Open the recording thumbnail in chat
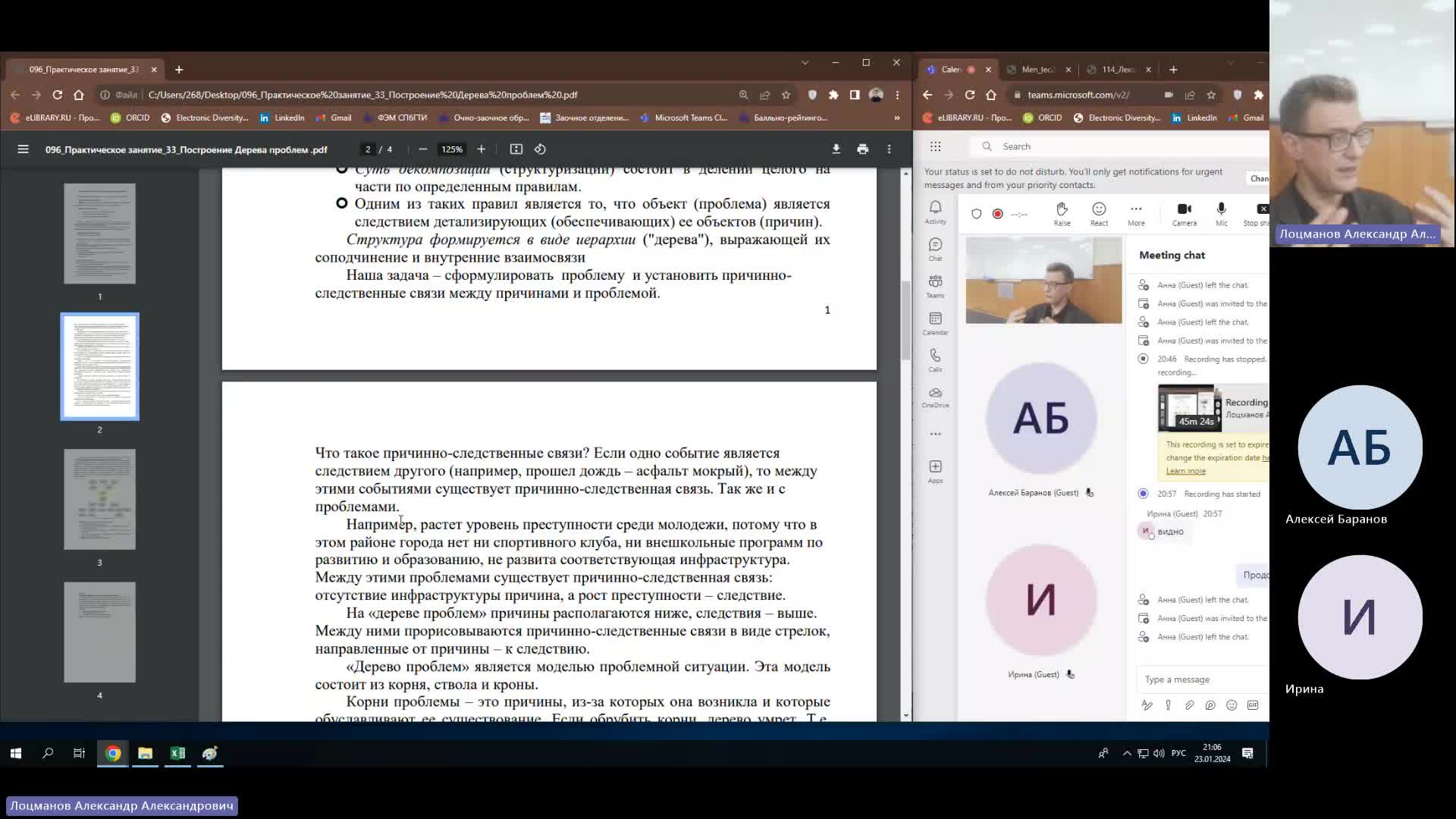Screen dimensions: 1456x819 1189,408
